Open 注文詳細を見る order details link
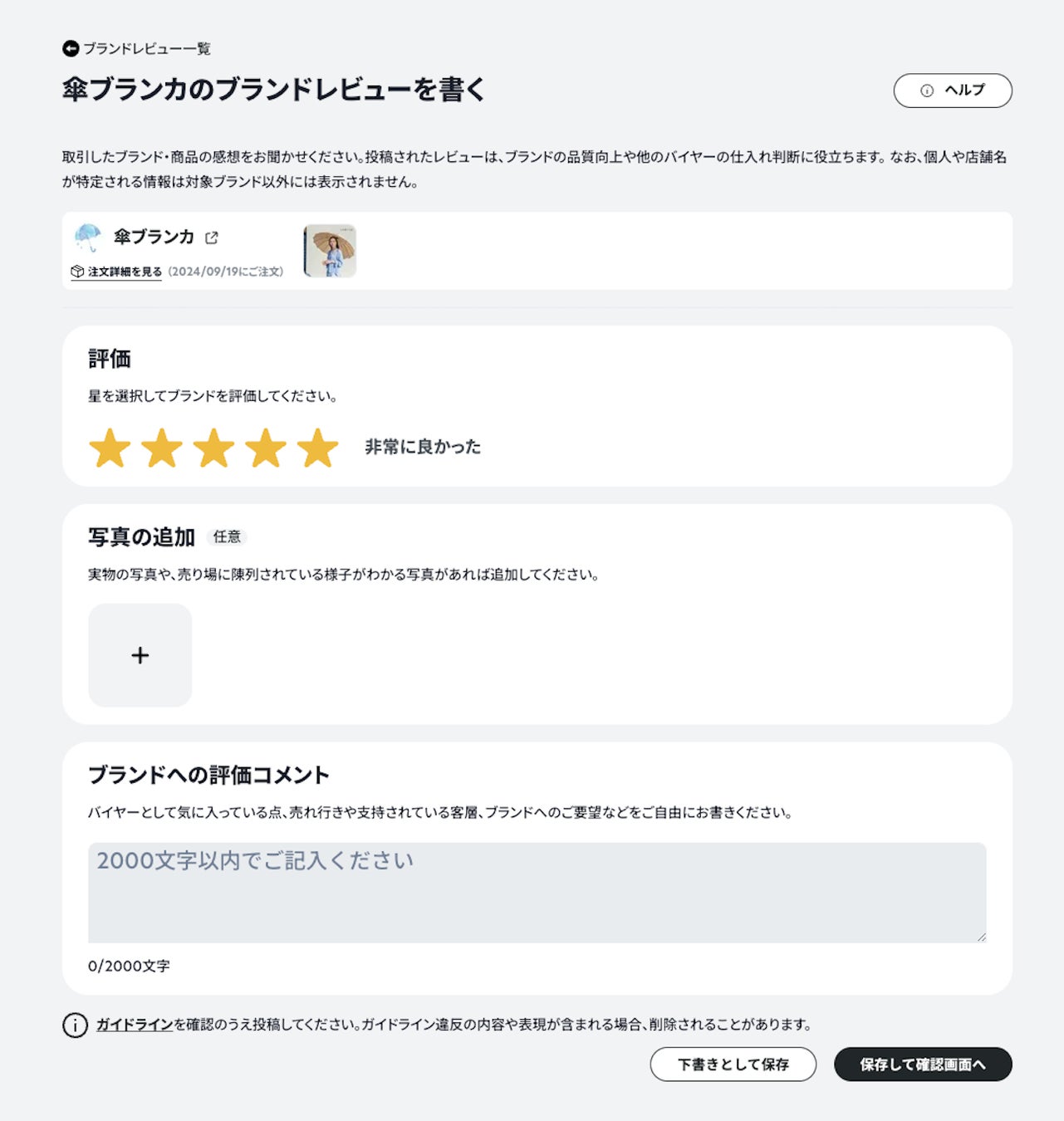Image resolution: width=1064 pixels, height=1121 pixels. 124,272
